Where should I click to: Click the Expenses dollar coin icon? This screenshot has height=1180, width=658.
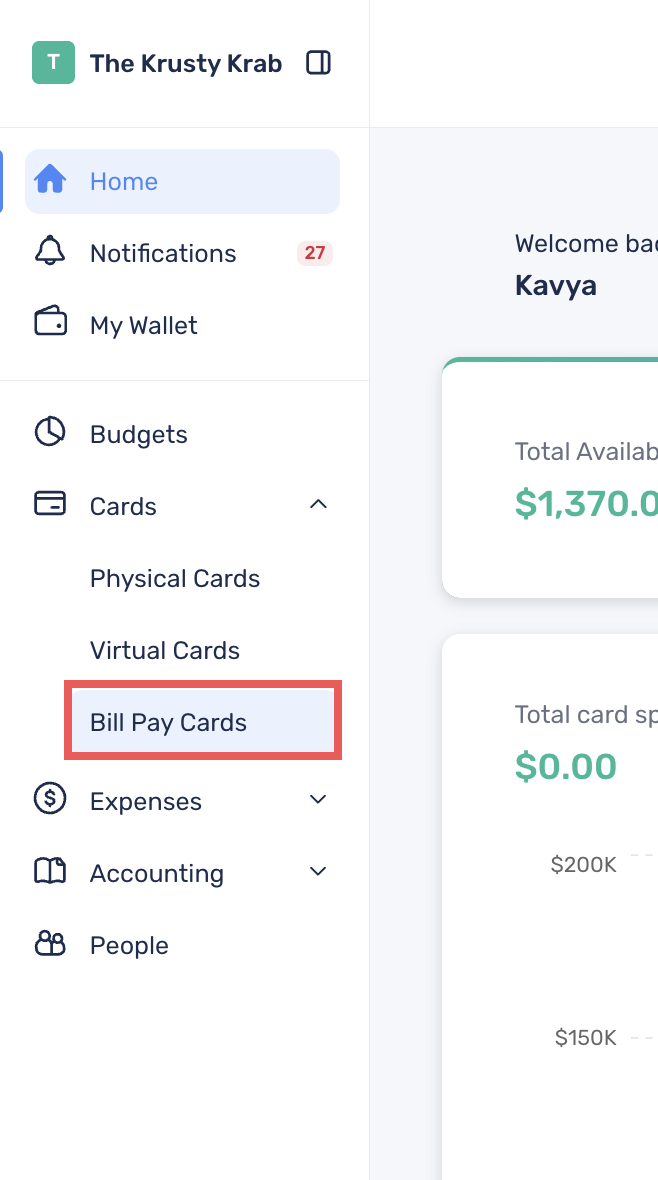pyautogui.click(x=50, y=798)
